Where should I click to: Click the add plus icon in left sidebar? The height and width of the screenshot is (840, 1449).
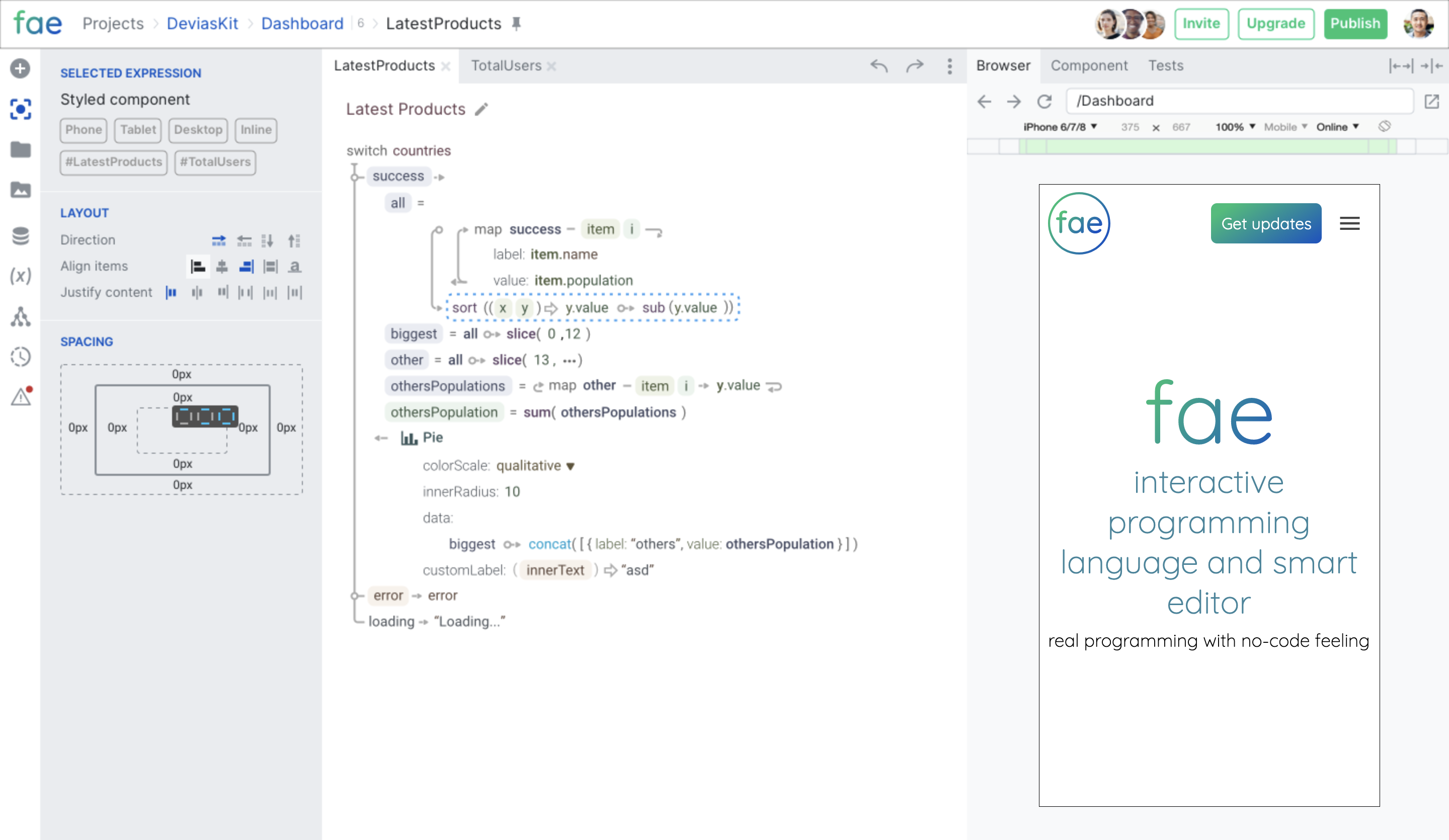coord(20,68)
